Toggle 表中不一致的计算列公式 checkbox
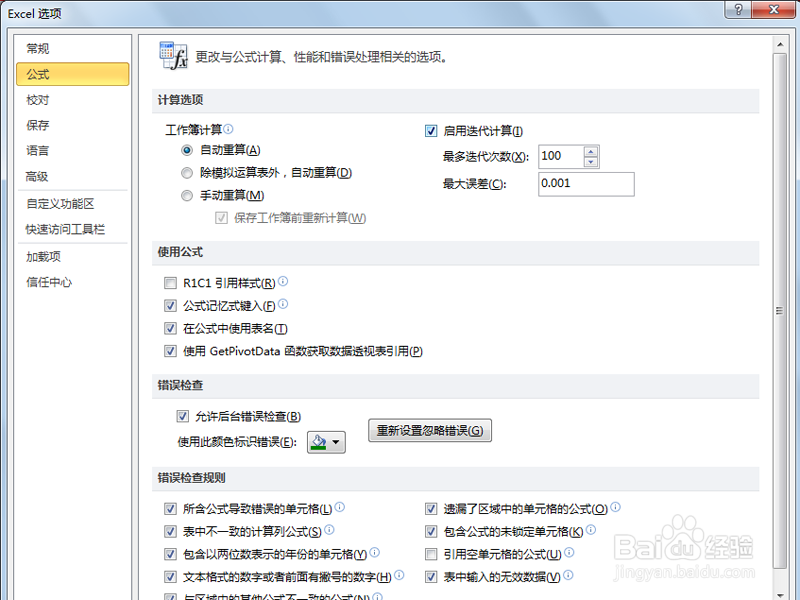Screen dimensions: 800x600 click(x=170, y=532)
